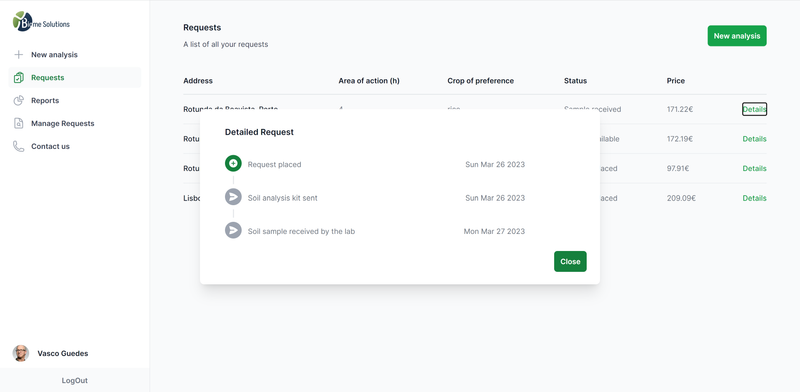
Task: Click the Soil analysis kit sent step icon
Action: (233, 197)
